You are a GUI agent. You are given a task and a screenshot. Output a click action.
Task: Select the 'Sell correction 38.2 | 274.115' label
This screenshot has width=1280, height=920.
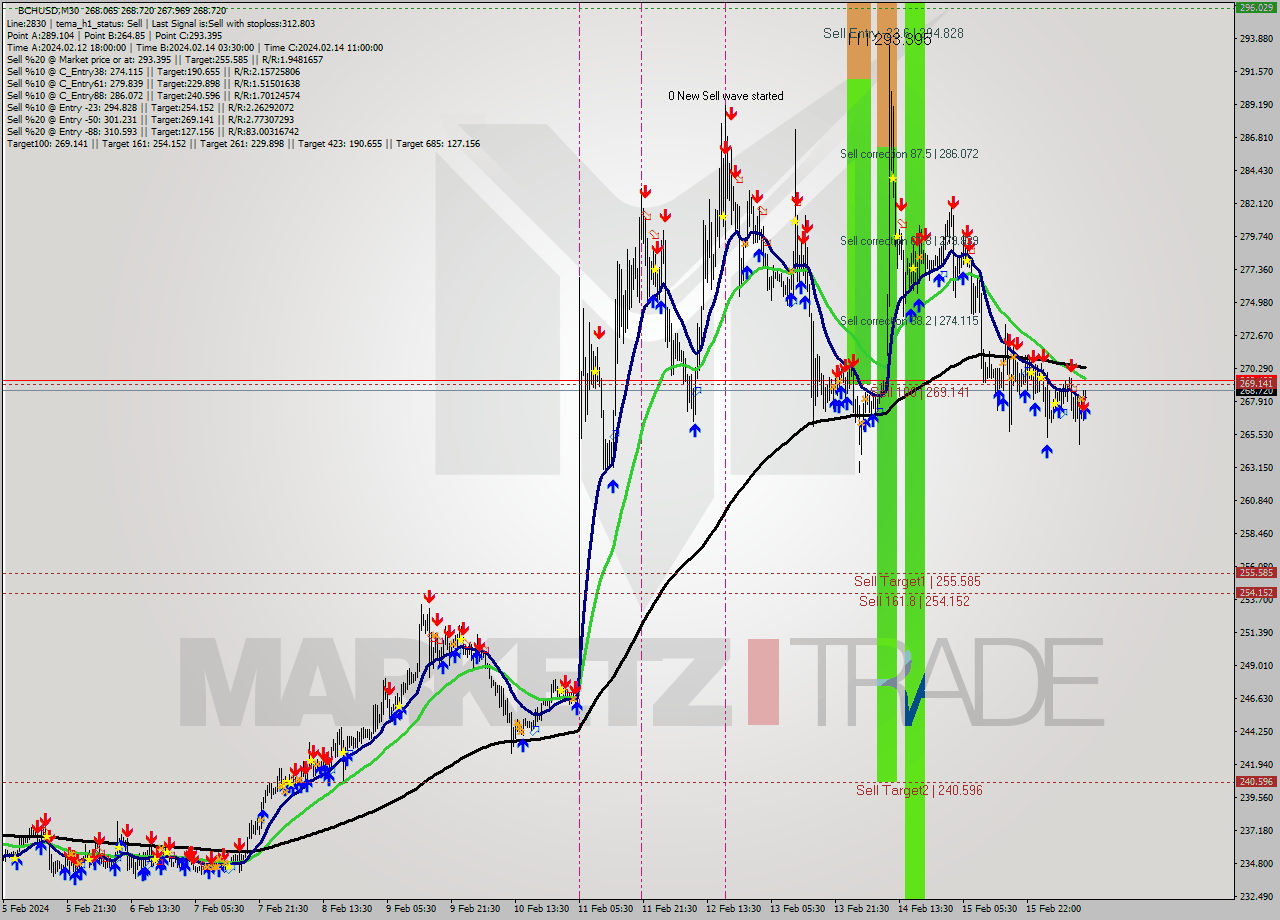click(x=909, y=321)
